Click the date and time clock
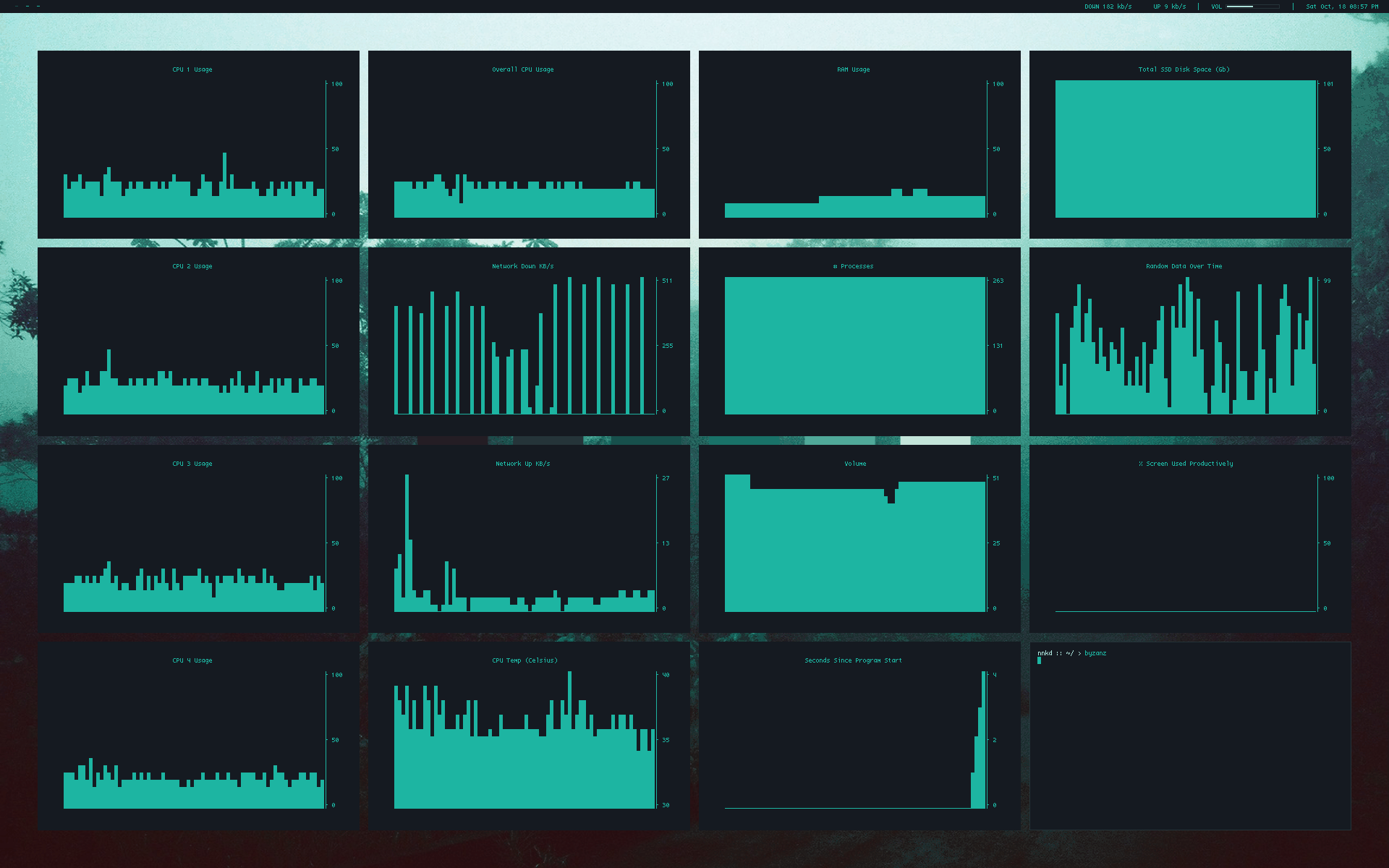Image resolution: width=1389 pixels, height=868 pixels. [x=1341, y=7]
